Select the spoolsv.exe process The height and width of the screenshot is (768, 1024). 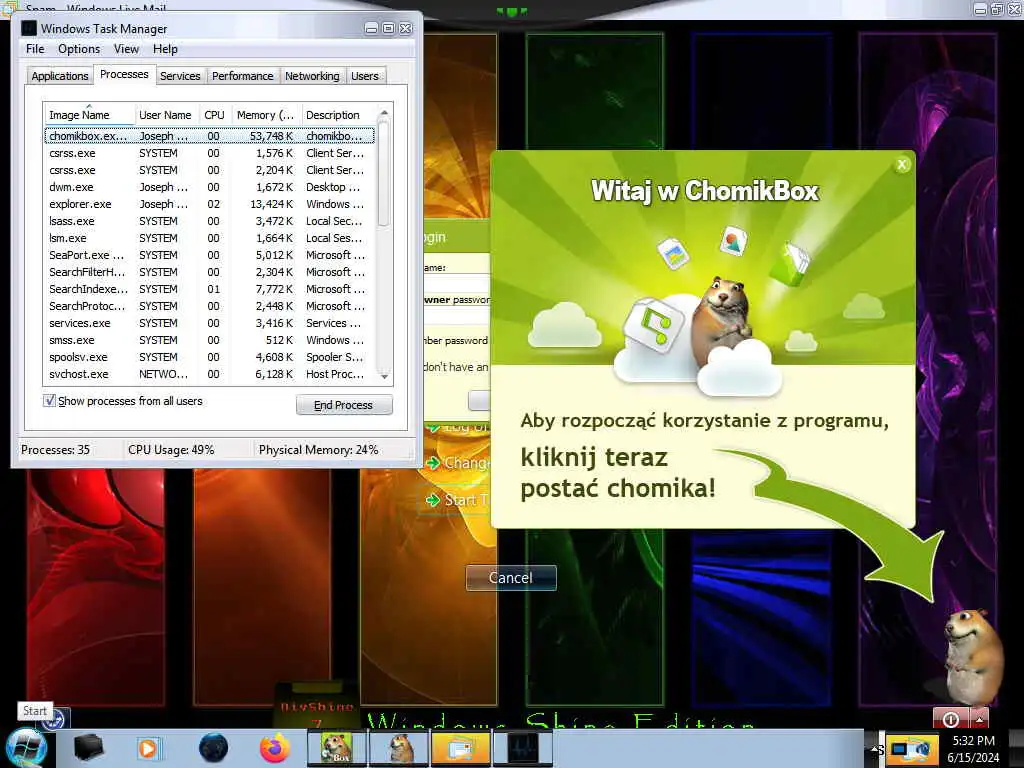click(x=210, y=357)
